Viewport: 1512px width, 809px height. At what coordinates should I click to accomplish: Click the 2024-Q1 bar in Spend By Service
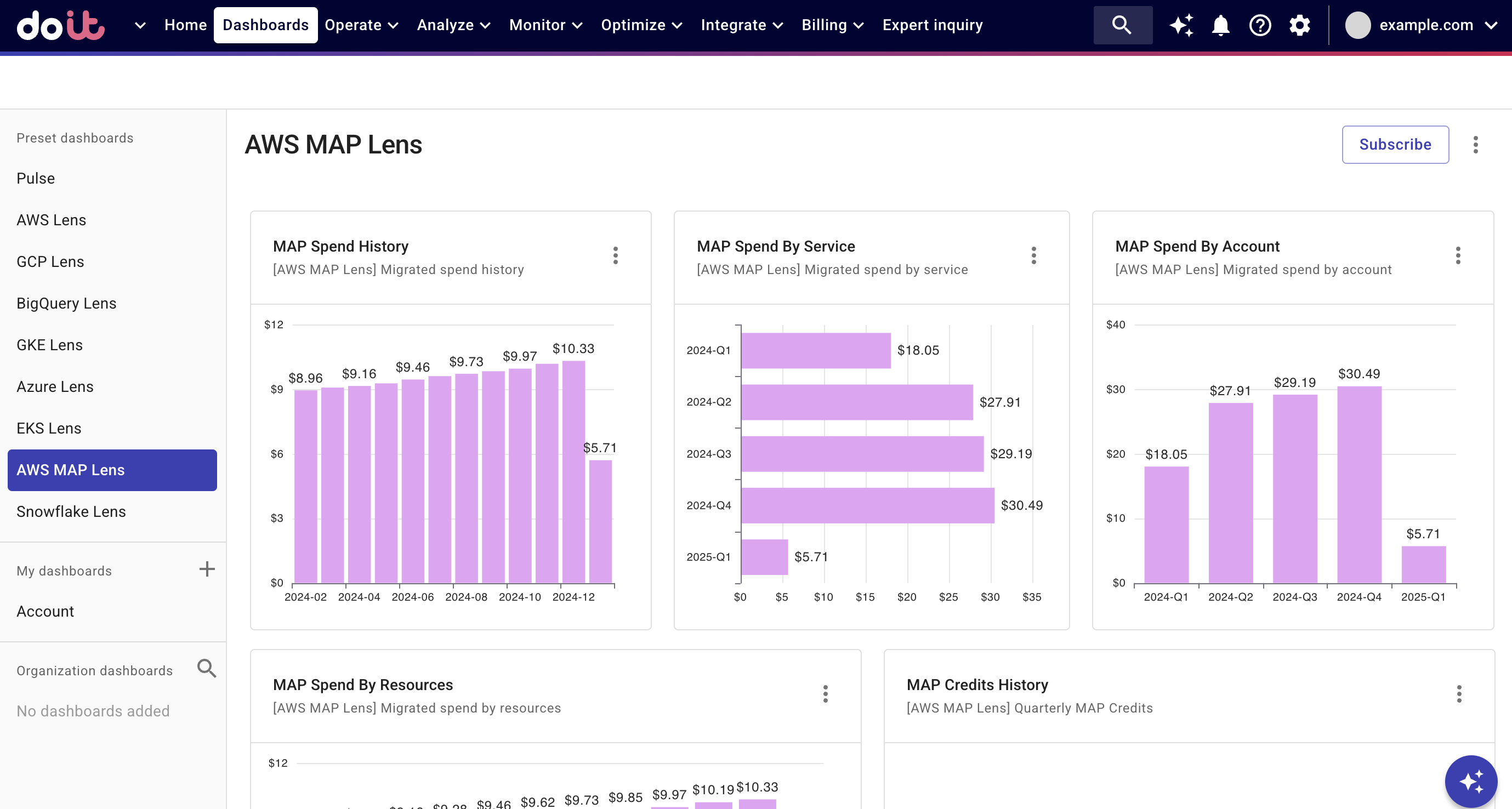[816, 351]
